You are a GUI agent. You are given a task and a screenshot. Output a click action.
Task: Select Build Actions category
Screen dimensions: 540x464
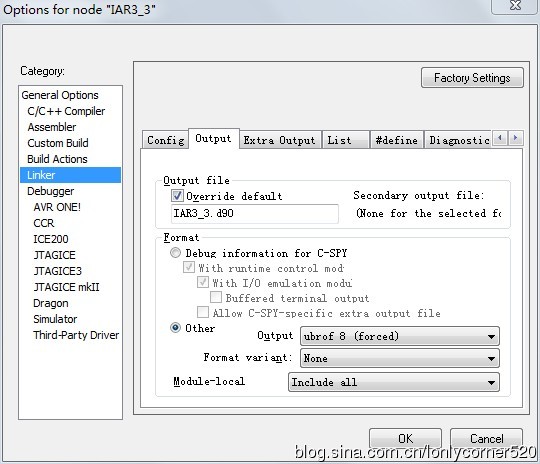[x=57, y=159]
